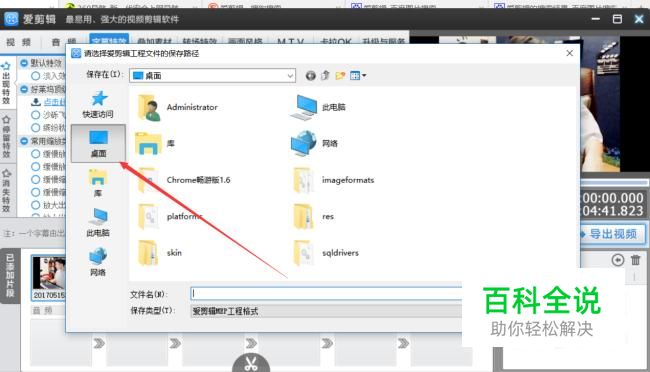Select the 沙砾 effect radio button
Viewport: 650px width, 372px height.
coord(36,115)
